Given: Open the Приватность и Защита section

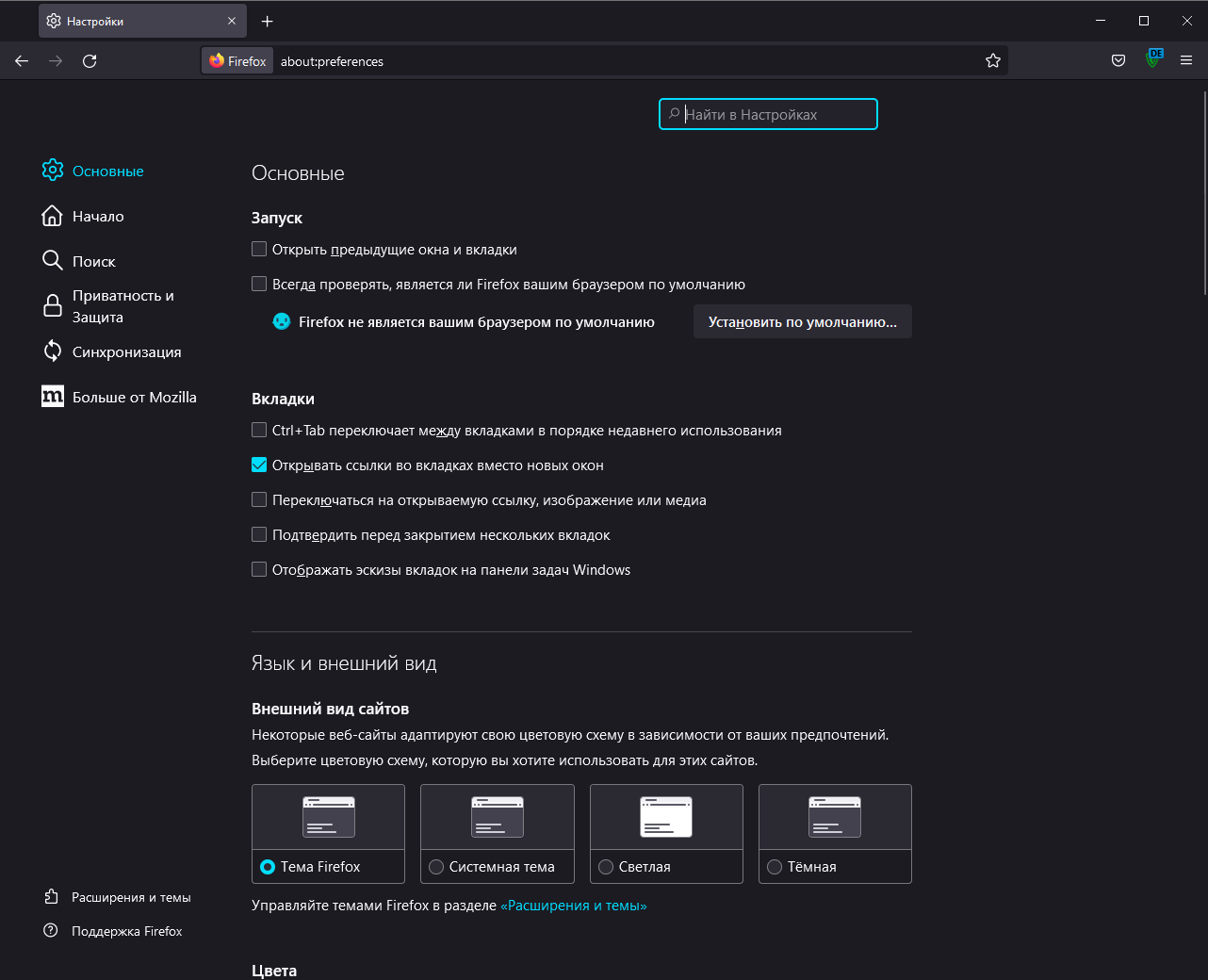Looking at the screenshot, I should coord(122,306).
